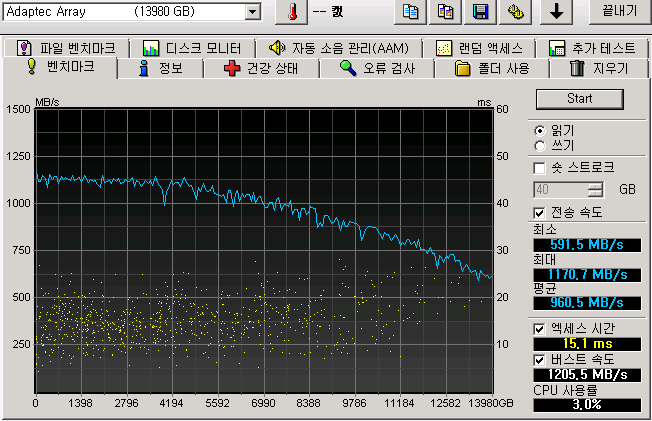Switch to 랜덤 액세스 tab
The width and height of the screenshot is (652, 421).
point(479,48)
